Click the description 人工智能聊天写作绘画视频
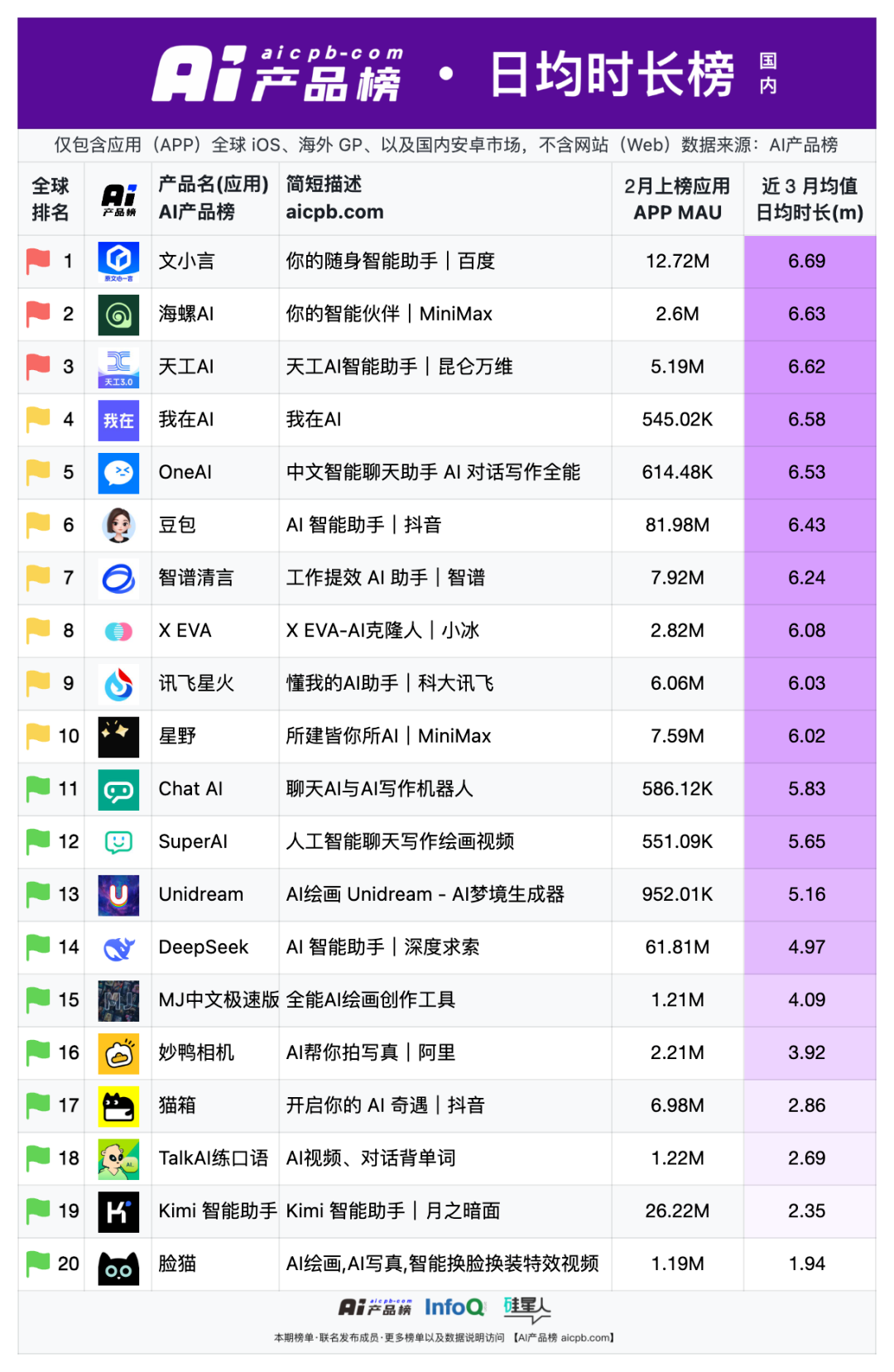This screenshot has height=1372, width=894. [x=400, y=842]
